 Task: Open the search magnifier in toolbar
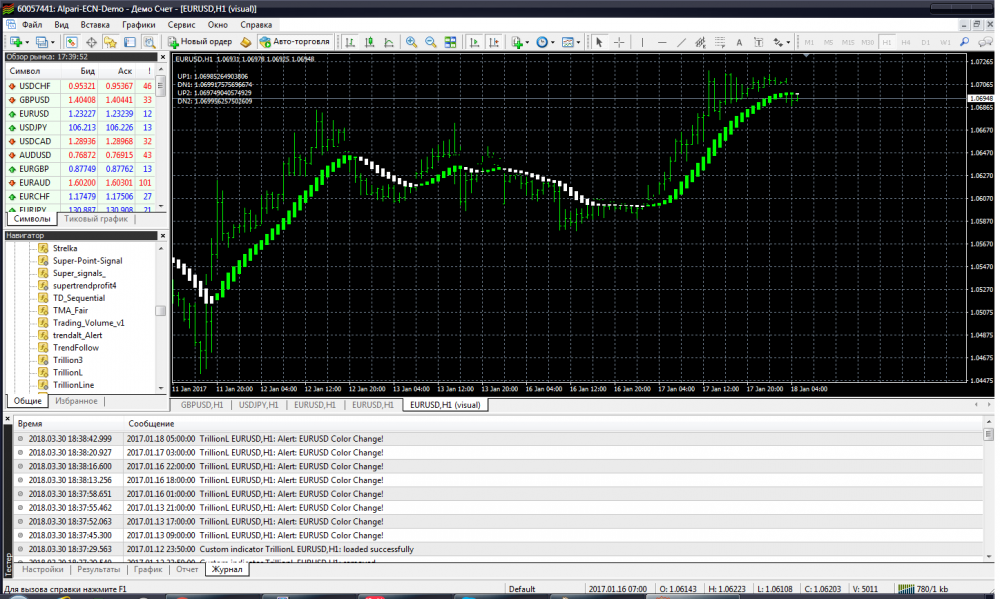point(965,42)
